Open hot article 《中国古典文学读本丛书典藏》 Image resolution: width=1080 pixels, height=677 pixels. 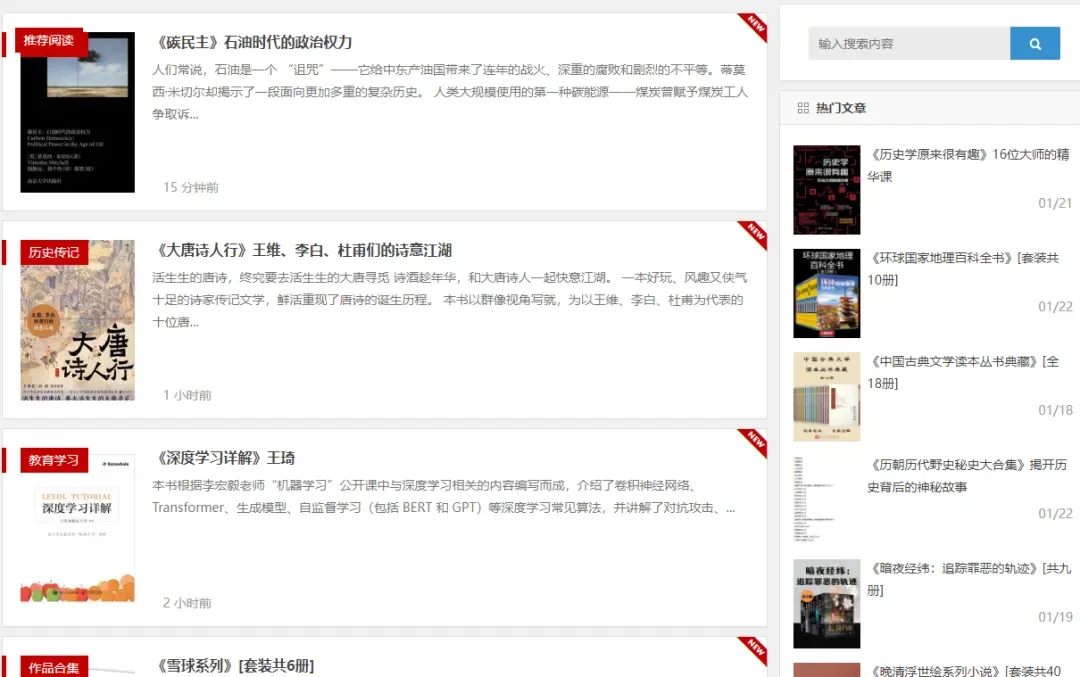click(963, 372)
